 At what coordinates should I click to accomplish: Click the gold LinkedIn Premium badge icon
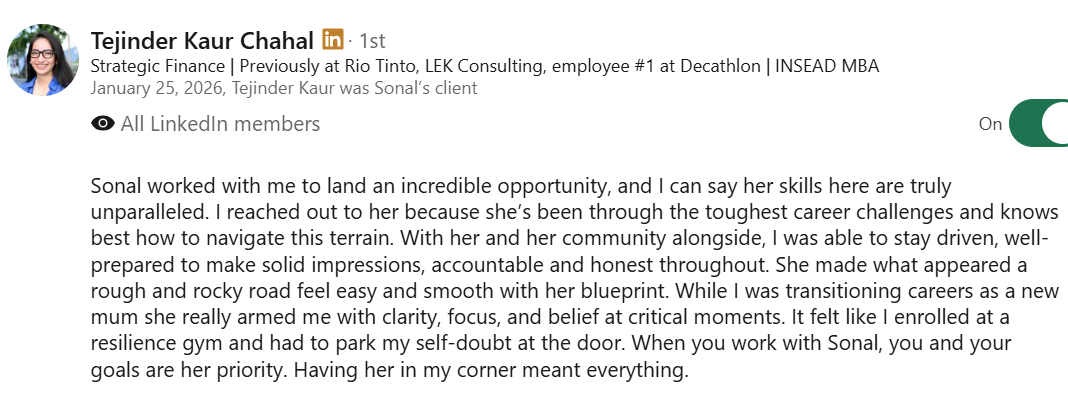click(333, 39)
